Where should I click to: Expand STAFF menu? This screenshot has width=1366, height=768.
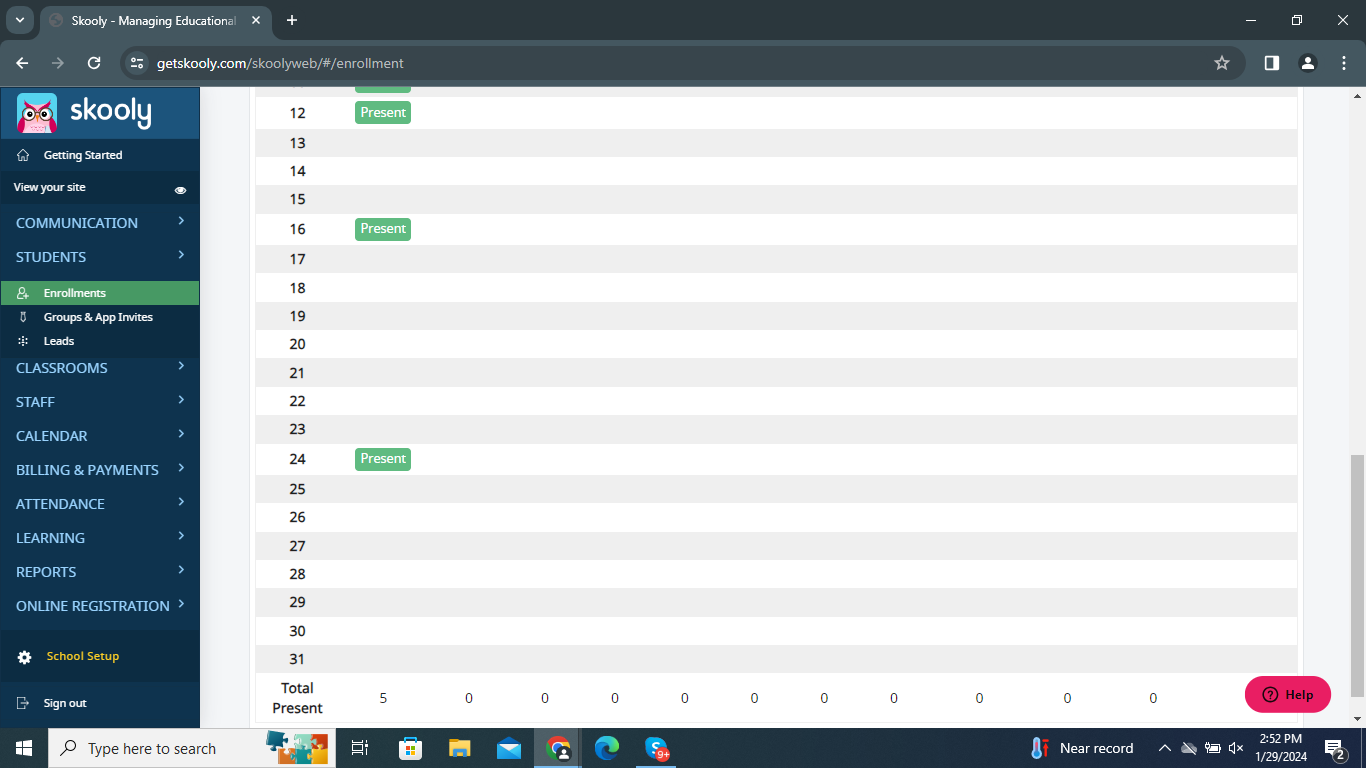[x=100, y=402]
